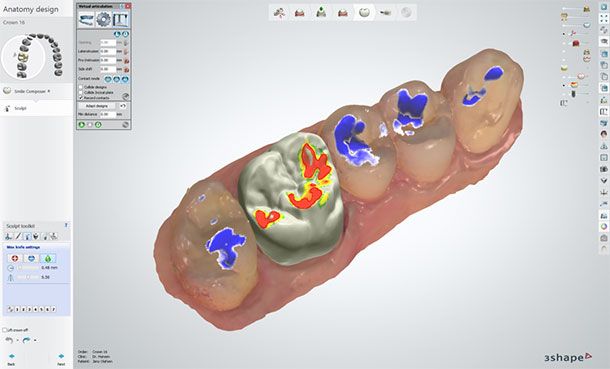Click the screenshot icon near the right toolbar bottom
The width and height of the screenshot is (610, 369).
(x=604, y=238)
